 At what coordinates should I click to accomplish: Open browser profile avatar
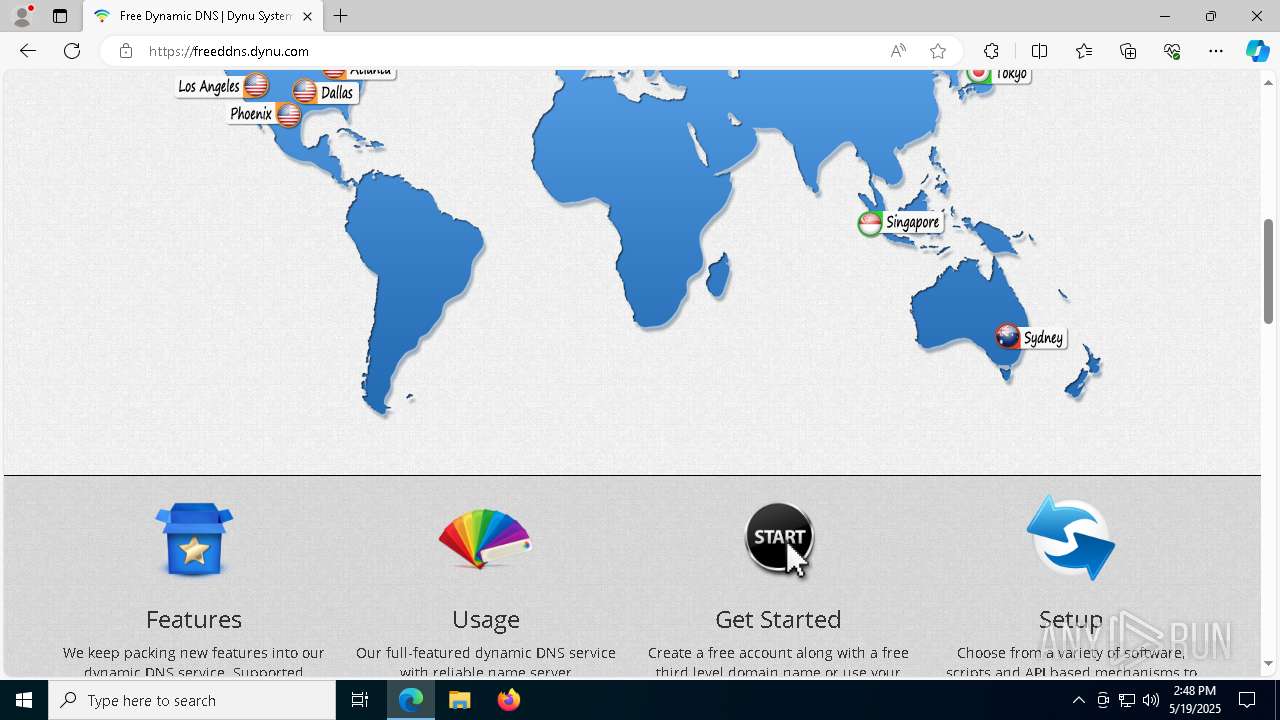21,16
